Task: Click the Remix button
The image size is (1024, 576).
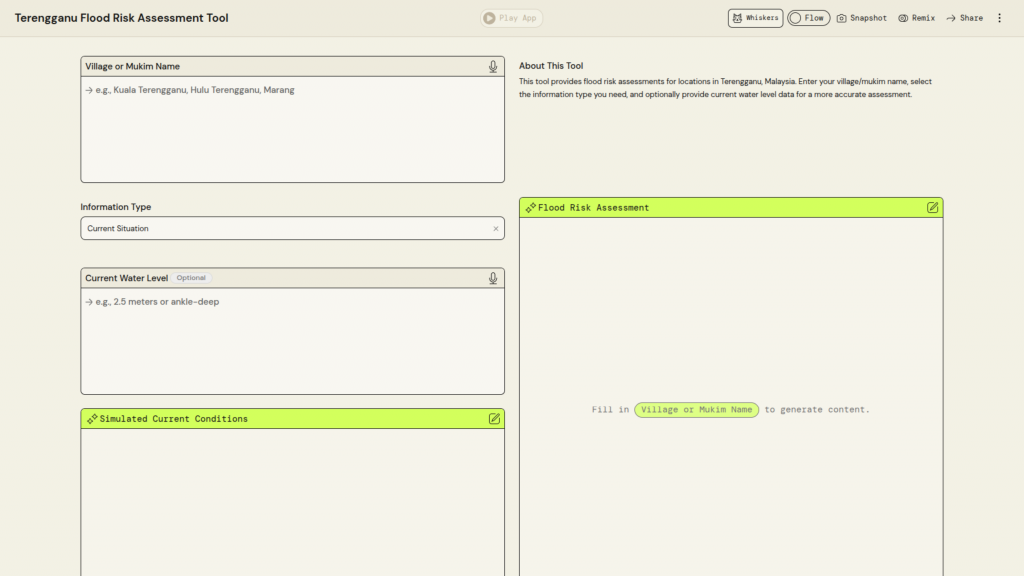Action: point(916,18)
